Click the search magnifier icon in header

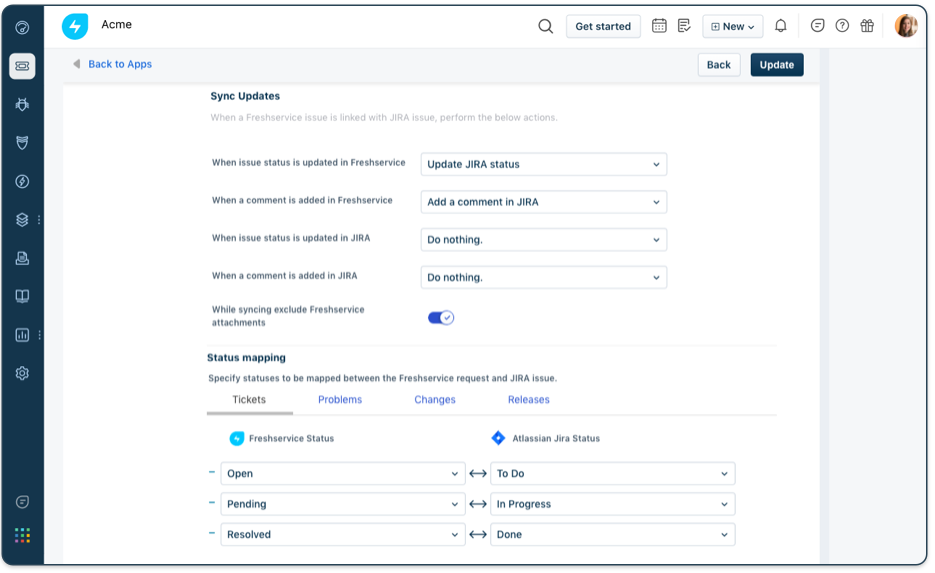[545, 26]
